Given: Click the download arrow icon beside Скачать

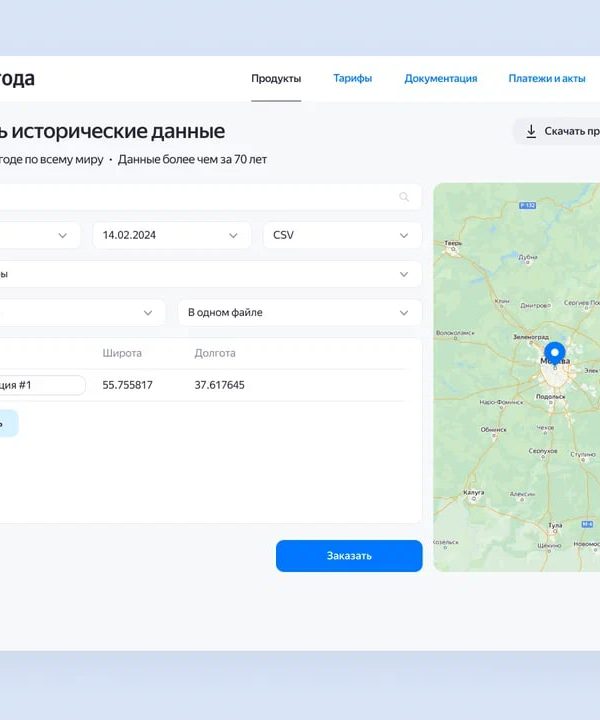Looking at the screenshot, I should point(531,131).
